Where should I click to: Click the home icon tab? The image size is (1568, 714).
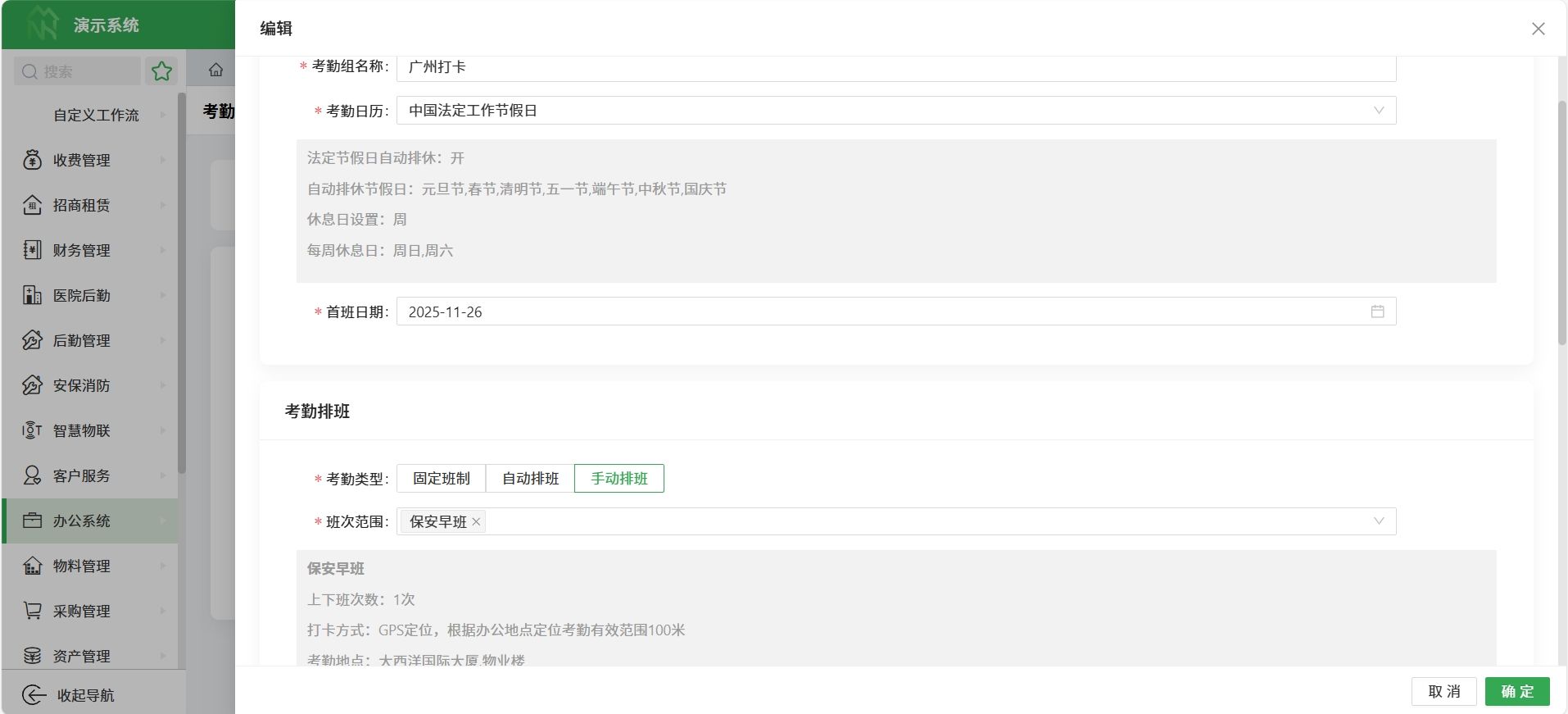coord(215,70)
